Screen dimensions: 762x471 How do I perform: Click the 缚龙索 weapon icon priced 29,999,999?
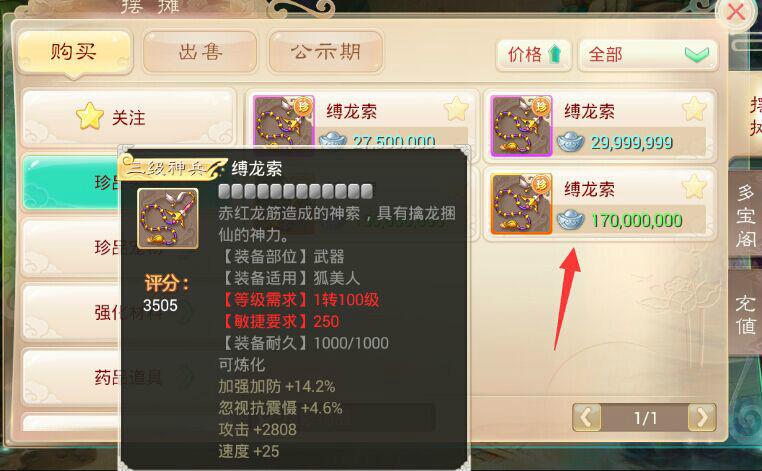point(521,125)
